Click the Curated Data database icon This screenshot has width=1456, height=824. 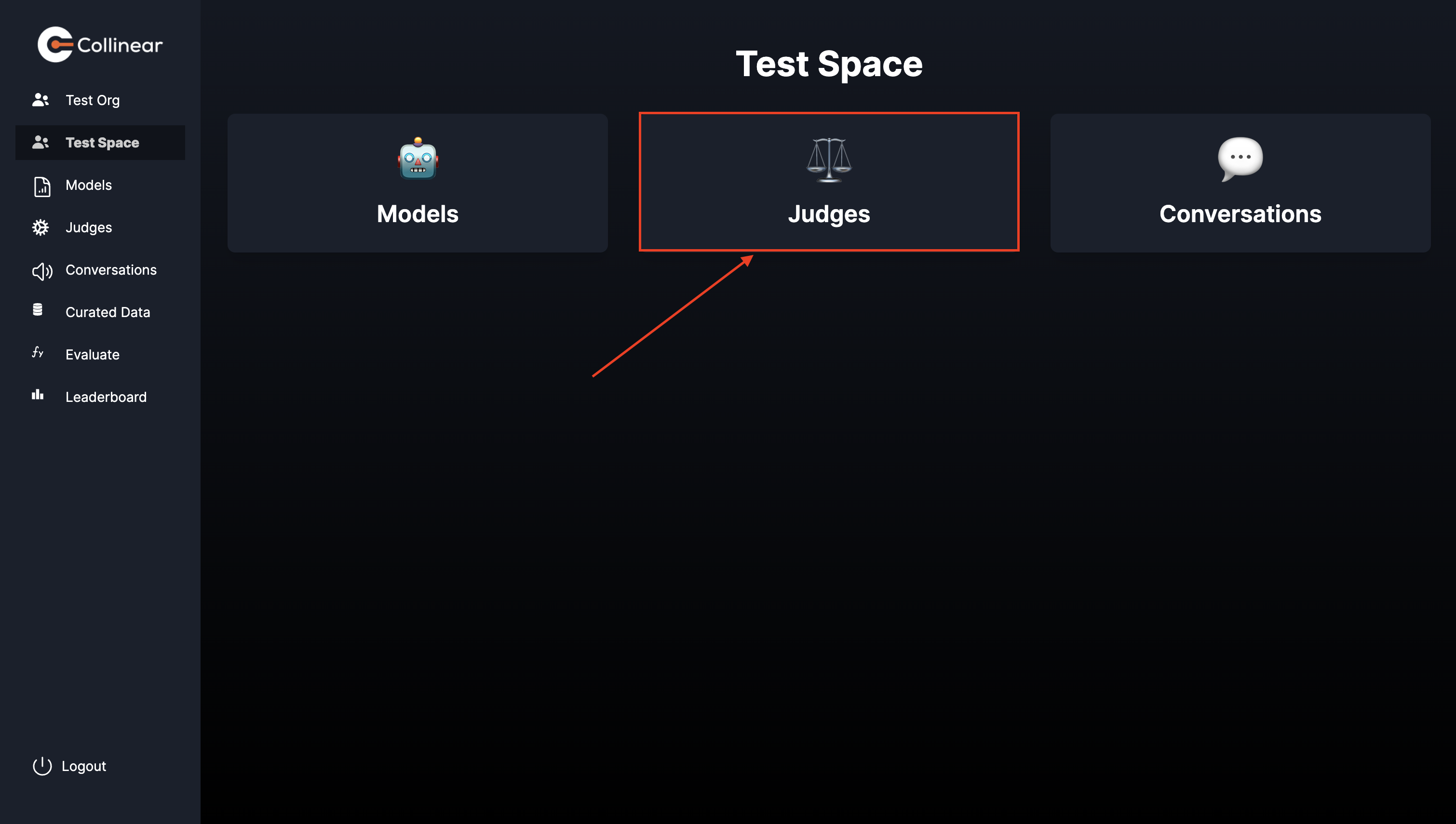click(x=38, y=309)
